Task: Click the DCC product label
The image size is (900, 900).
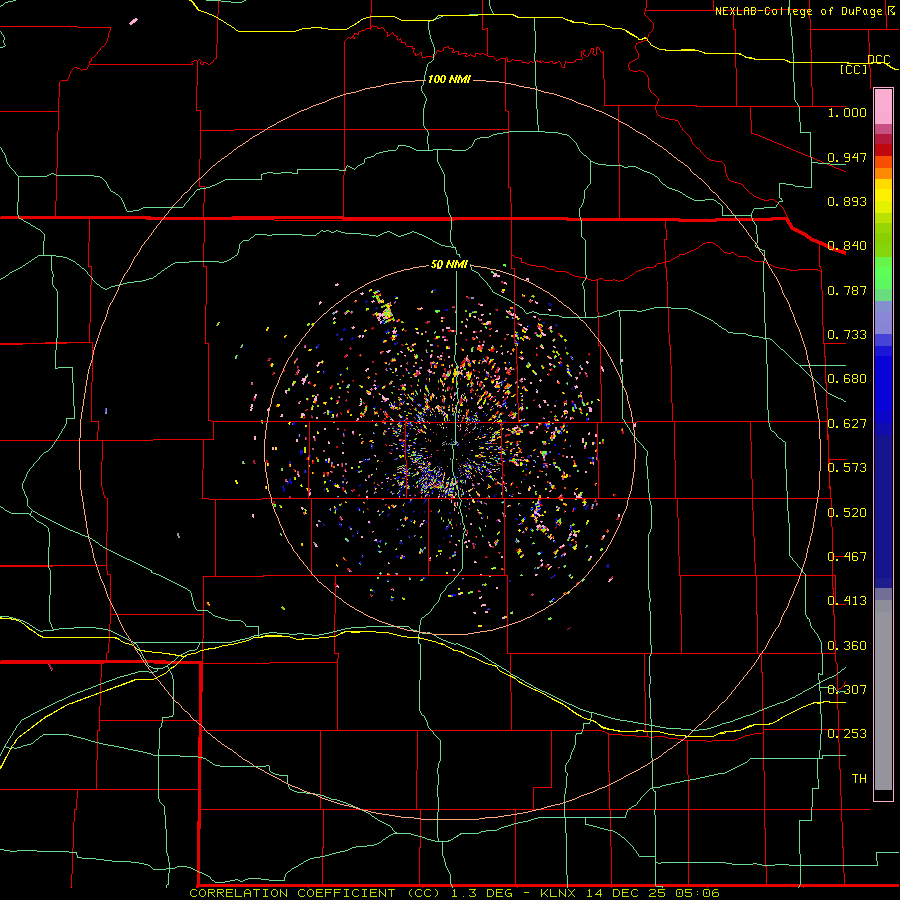Action: click(x=878, y=60)
